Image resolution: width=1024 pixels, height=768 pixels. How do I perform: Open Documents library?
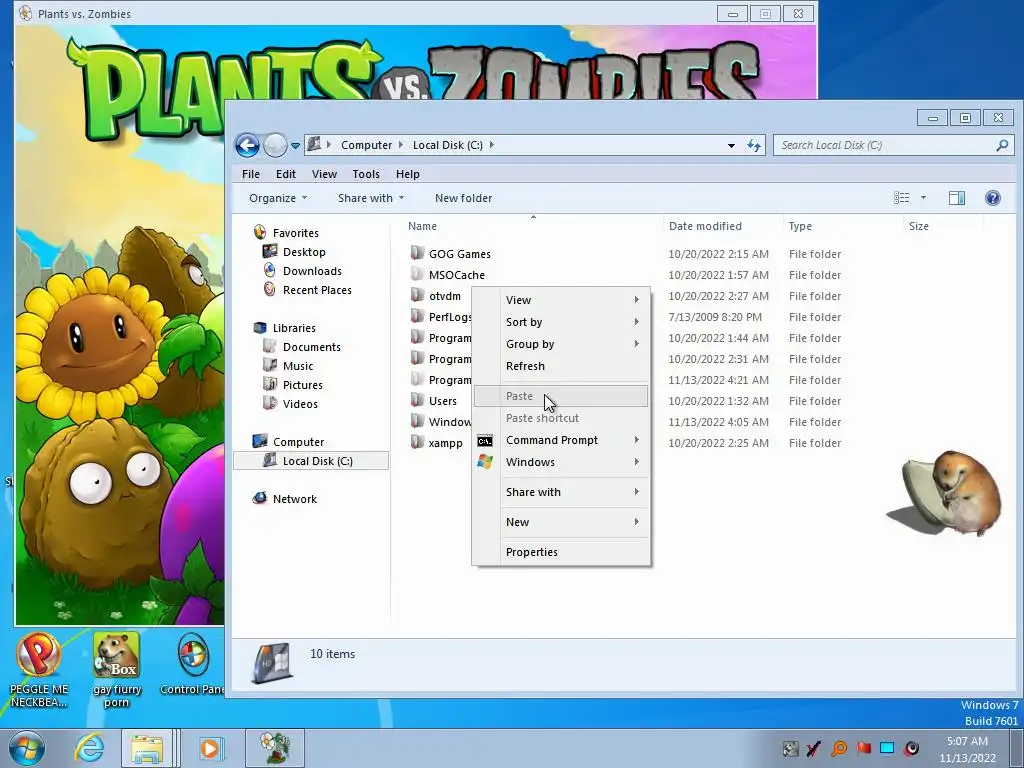pos(312,347)
